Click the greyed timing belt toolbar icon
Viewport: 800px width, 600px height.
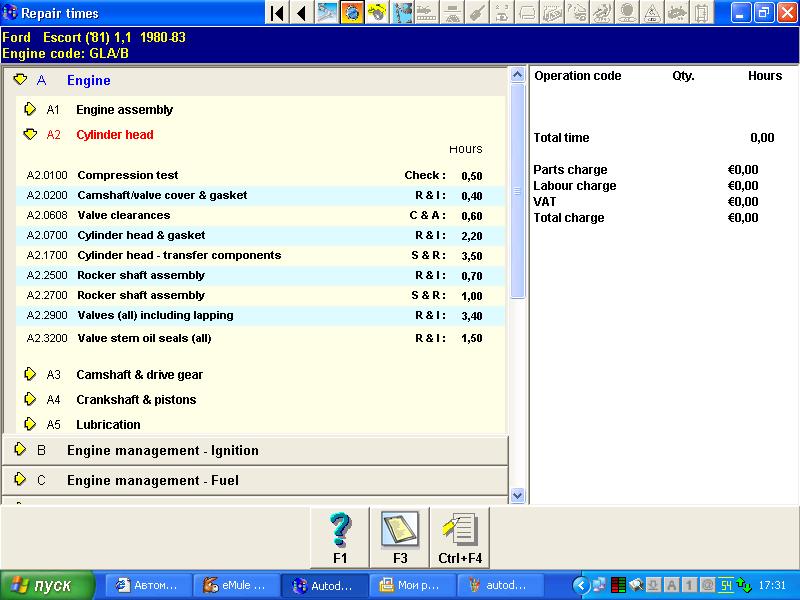click(x=427, y=13)
